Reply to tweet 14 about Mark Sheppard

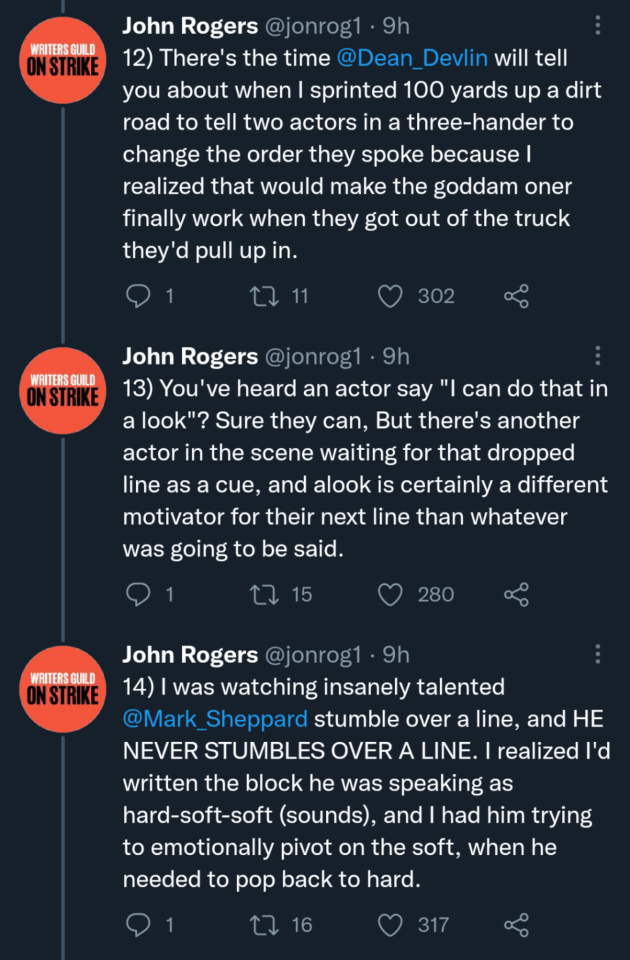[x=139, y=925]
